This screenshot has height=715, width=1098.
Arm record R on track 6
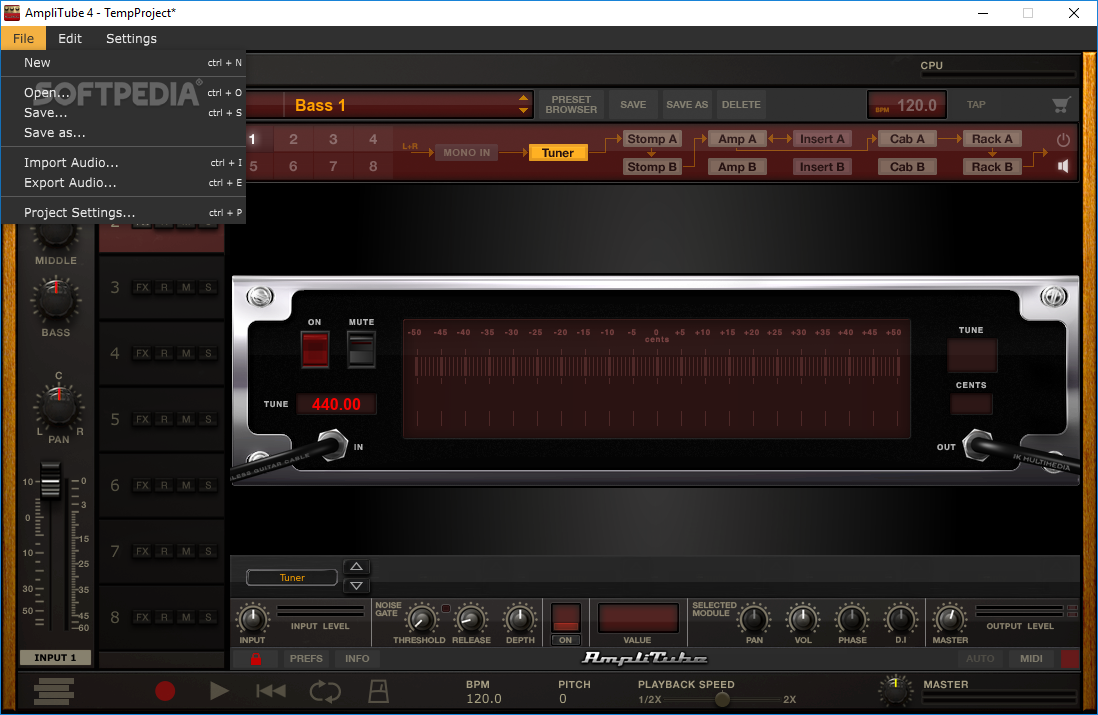click(164, 485)
